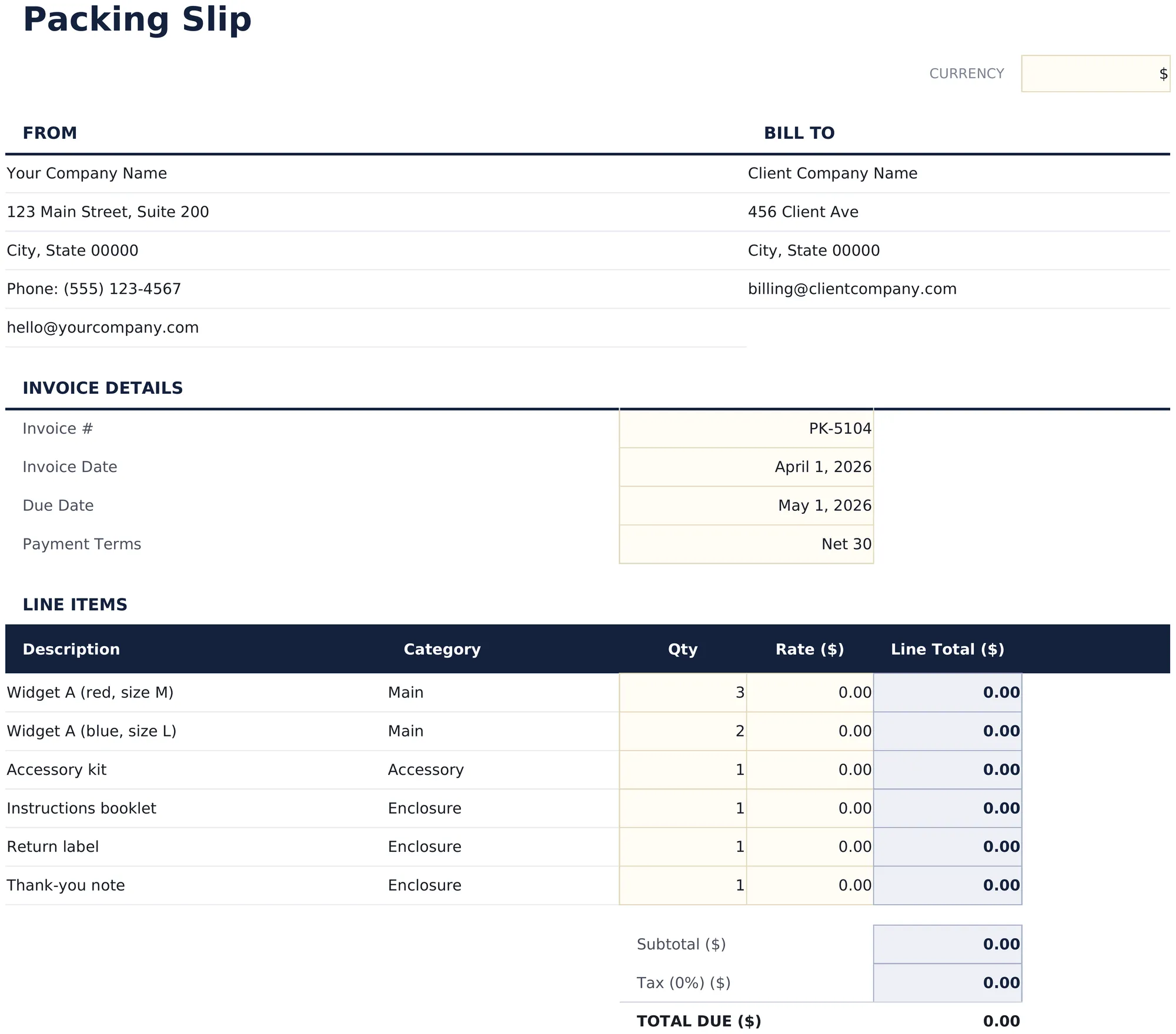Screen dimensions: 1176x1034
Task: Click 'Widget A (blue, size L)' description
Action: [91, 731]
